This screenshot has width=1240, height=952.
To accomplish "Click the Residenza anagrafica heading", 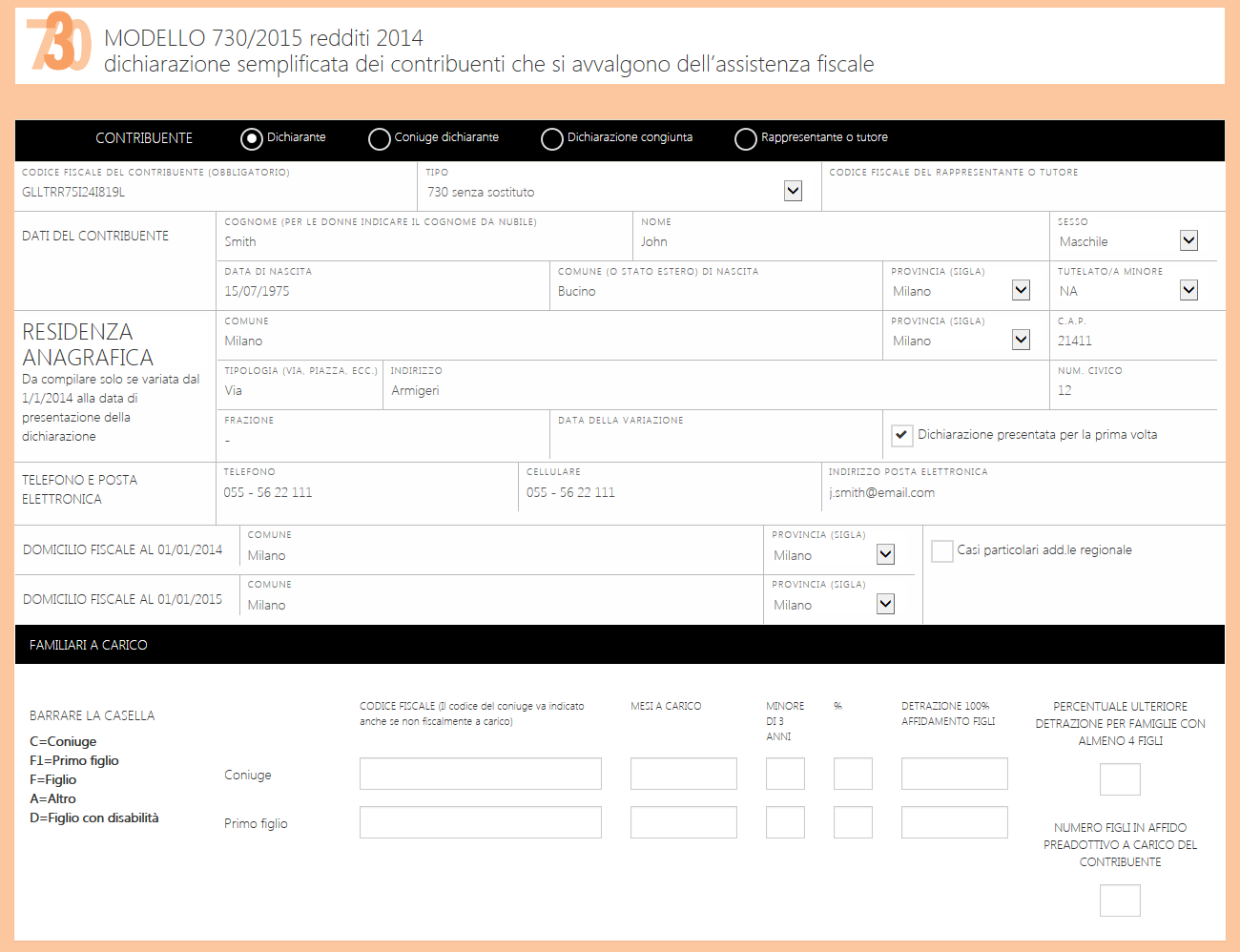I will 88,344.
